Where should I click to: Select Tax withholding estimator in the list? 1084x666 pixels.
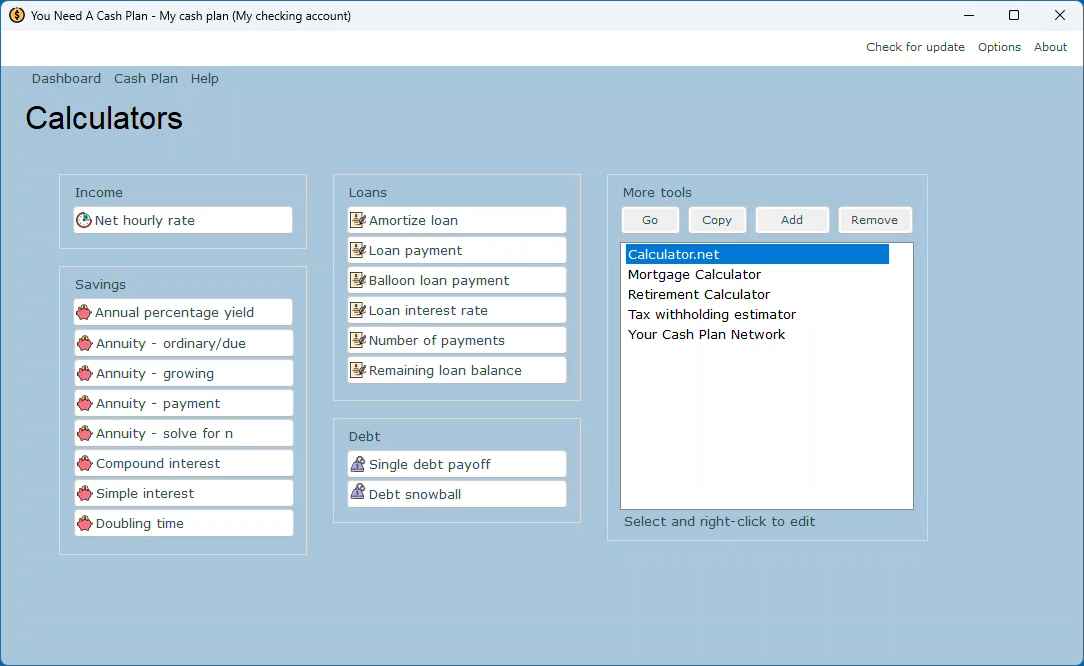pos(711,315)
